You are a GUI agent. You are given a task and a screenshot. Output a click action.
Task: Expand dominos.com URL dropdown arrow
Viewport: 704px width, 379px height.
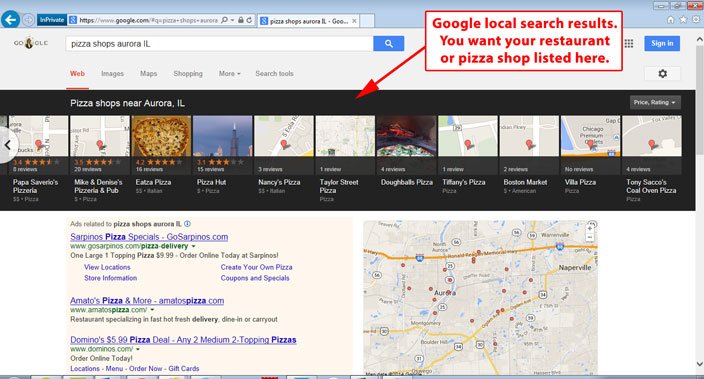[138, 349]
